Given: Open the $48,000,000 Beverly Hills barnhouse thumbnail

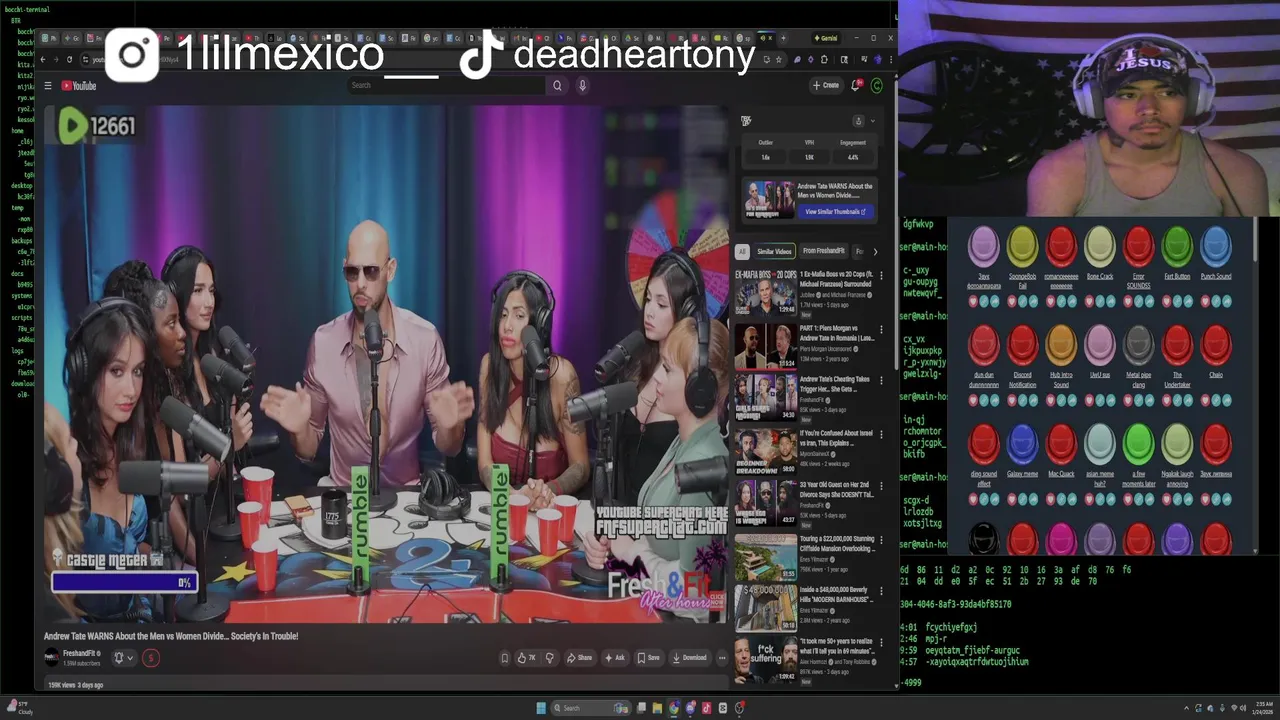Looking at the screenshot, I should [x=766, y=609].
